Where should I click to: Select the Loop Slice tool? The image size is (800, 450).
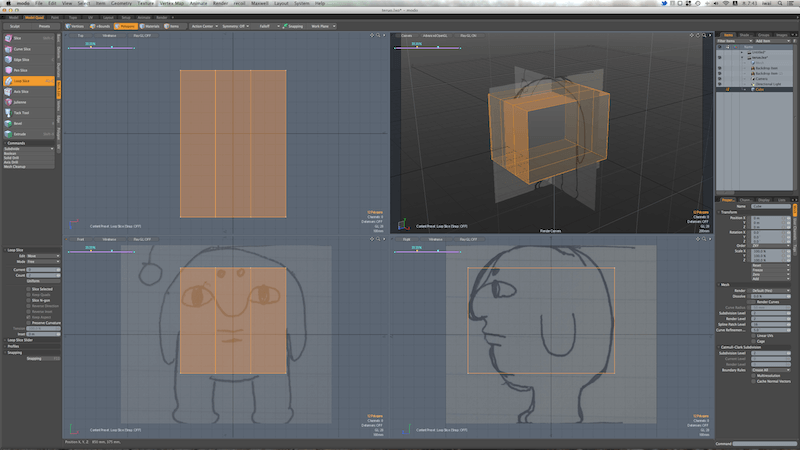[x=29, y=81]
